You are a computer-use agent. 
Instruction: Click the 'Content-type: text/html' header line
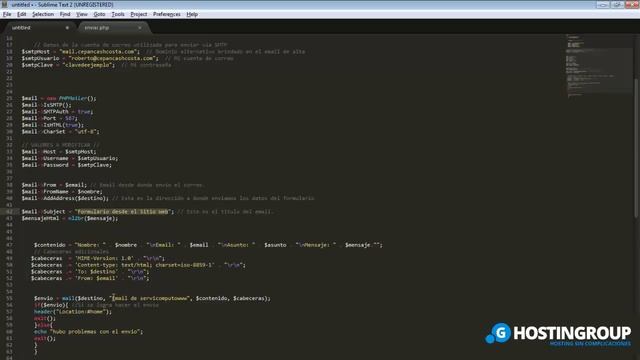tap(138, 265)
